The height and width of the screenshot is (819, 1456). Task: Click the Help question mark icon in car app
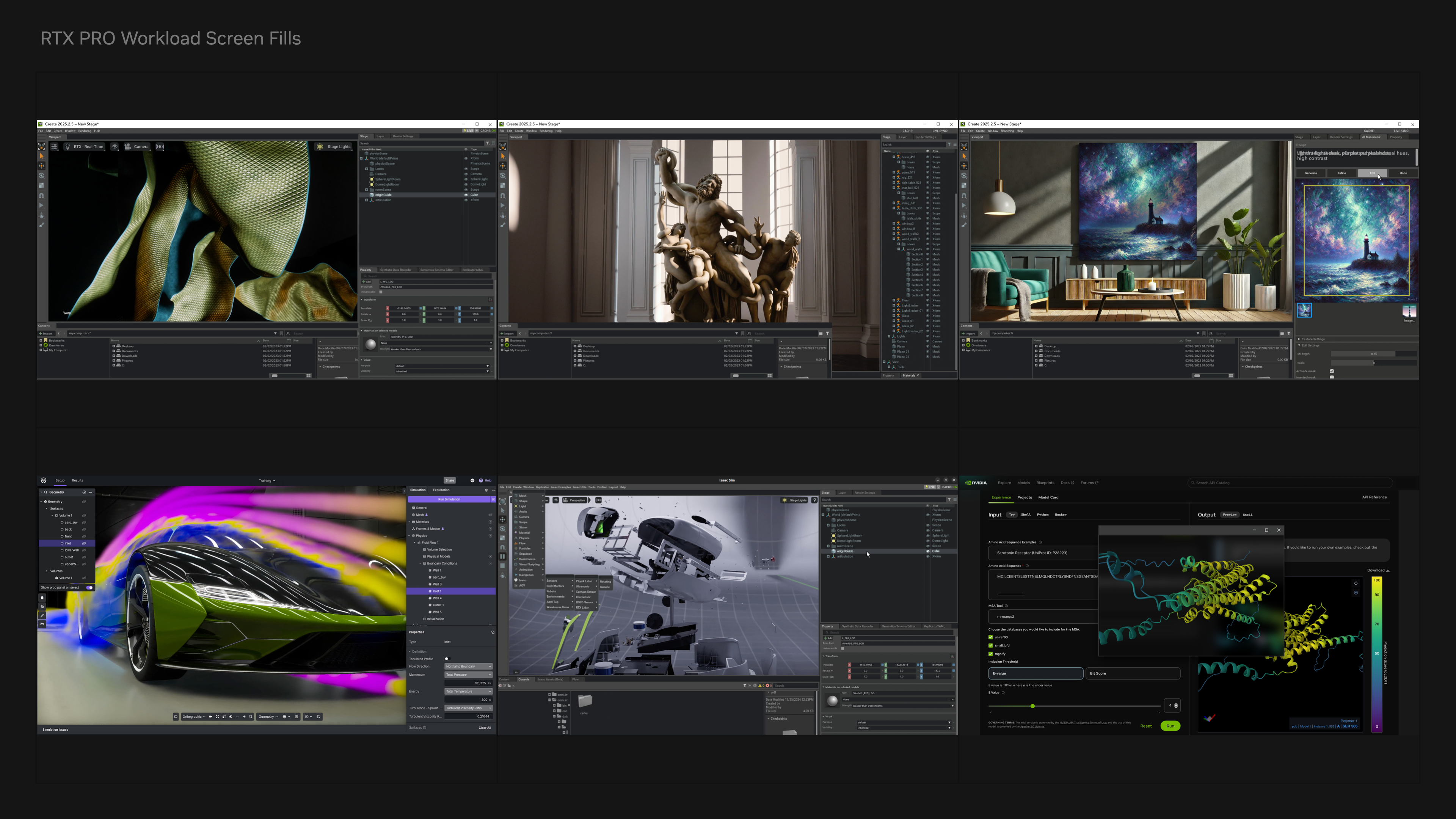481,480
